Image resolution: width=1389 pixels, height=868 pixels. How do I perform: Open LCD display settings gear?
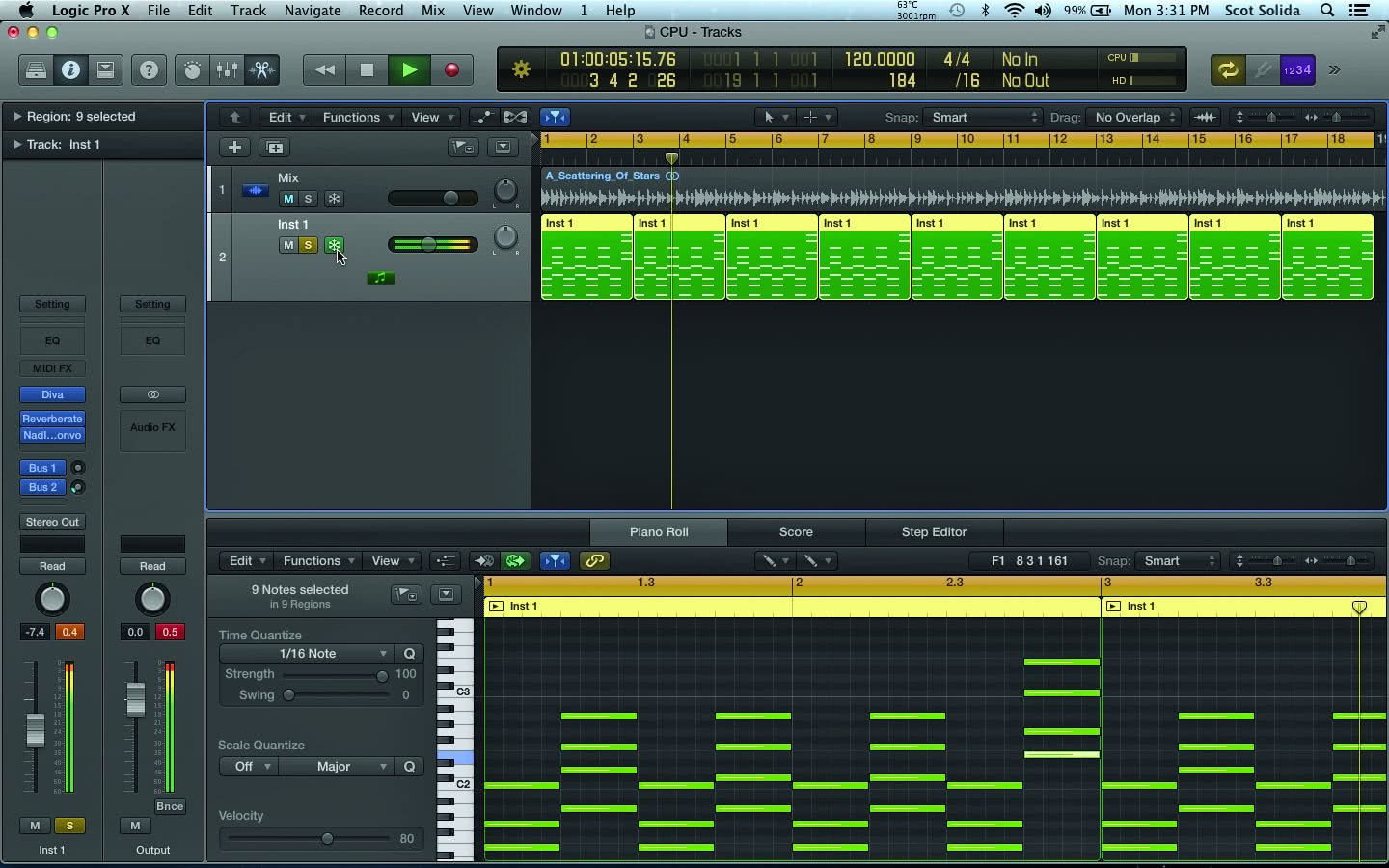coord(521,69)
